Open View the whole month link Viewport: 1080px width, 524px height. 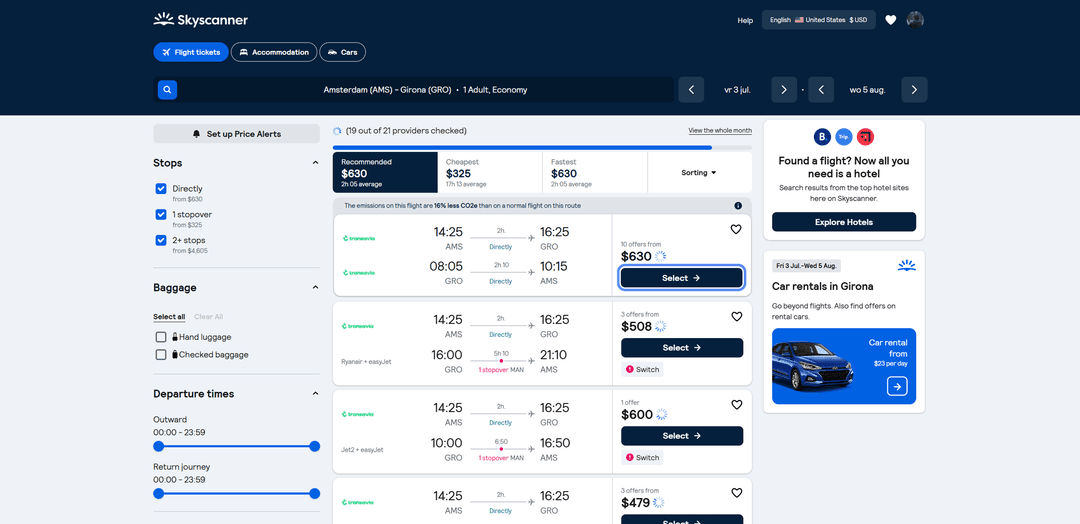click(720, 131)
